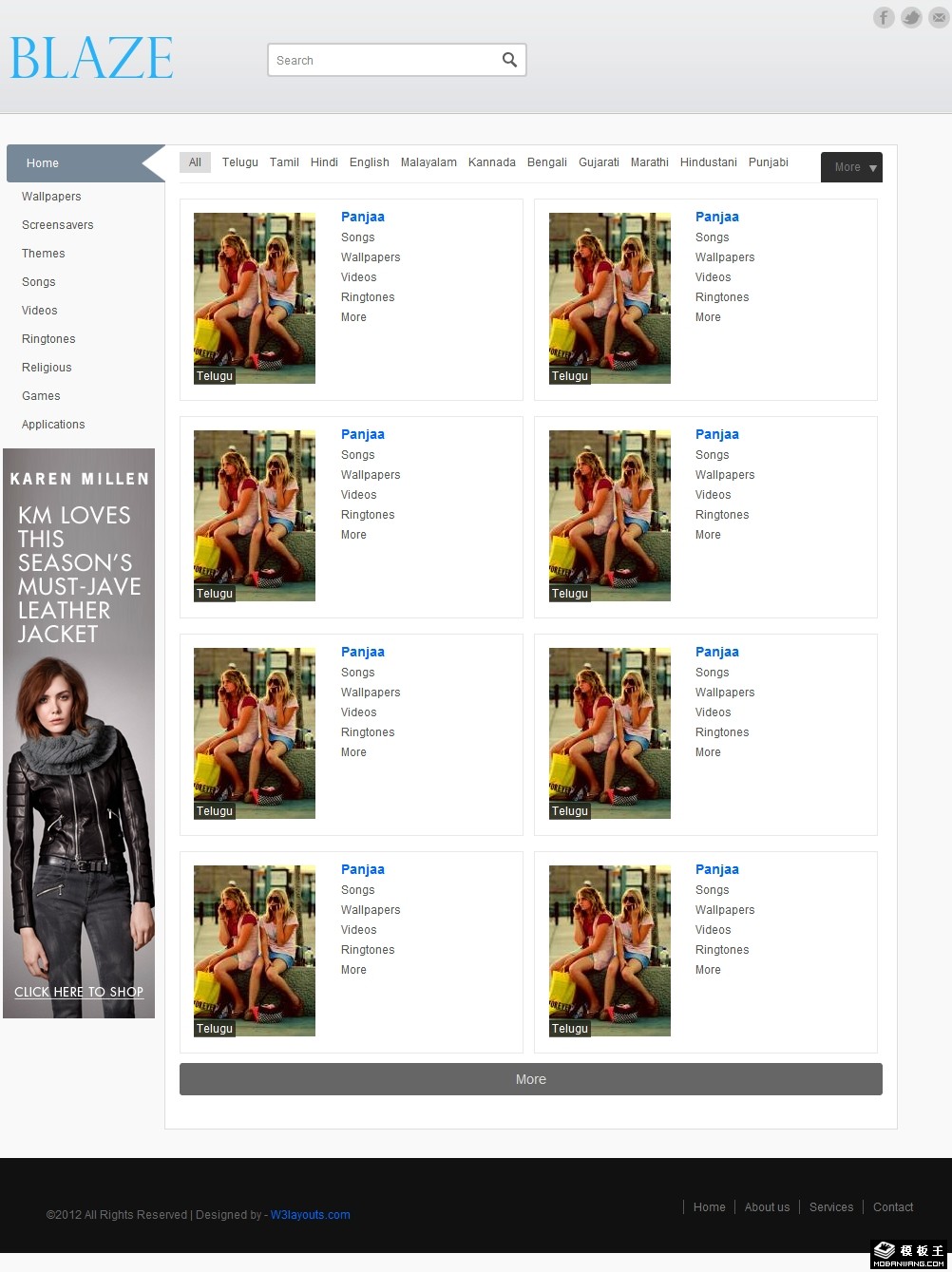Image resolution: width=952 pixels, height=1272 pixels.
Task: Click the Facebook icon in header
Action: tap(884, 17)
